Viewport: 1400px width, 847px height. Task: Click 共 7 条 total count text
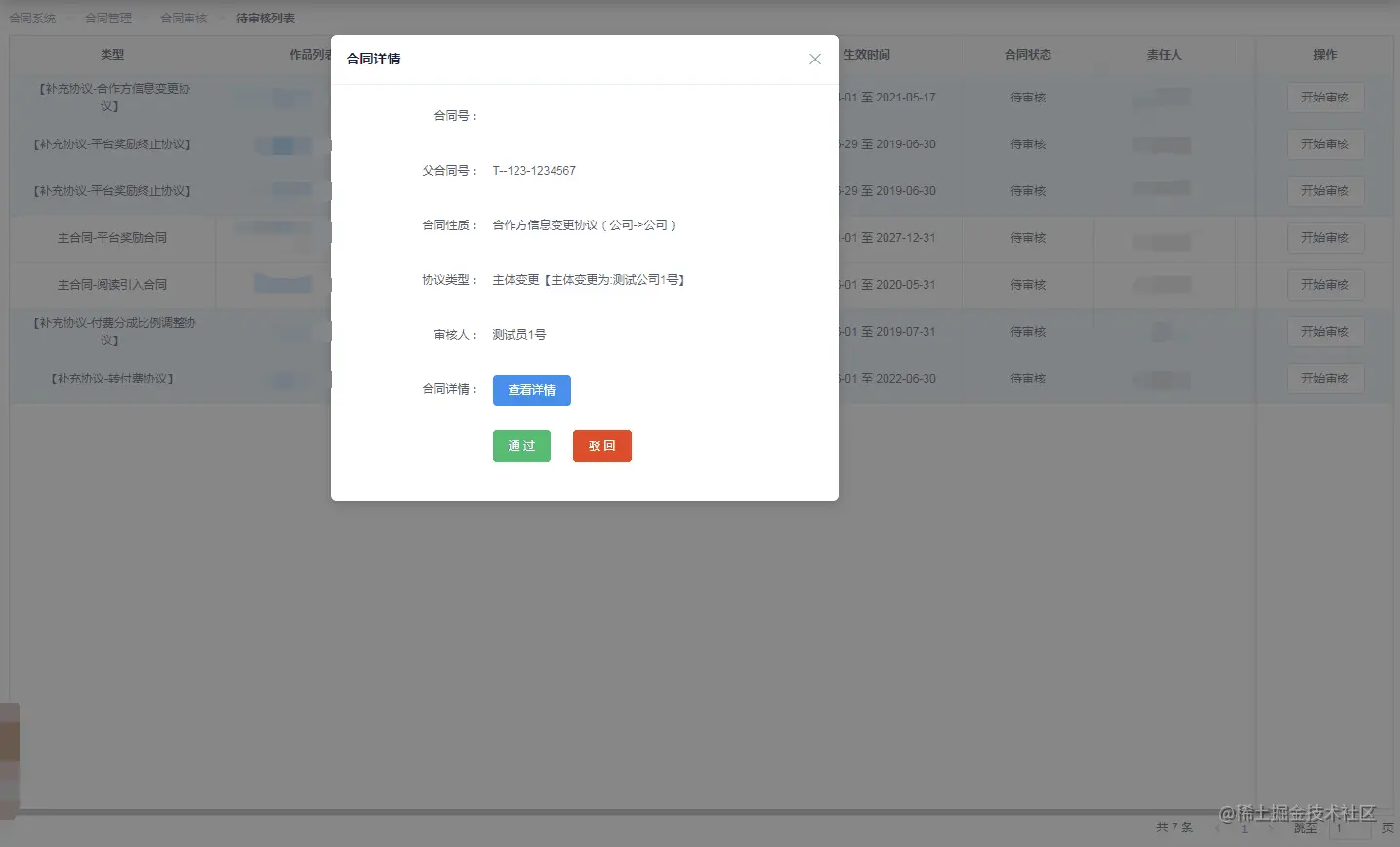(x=1174, y=827)
